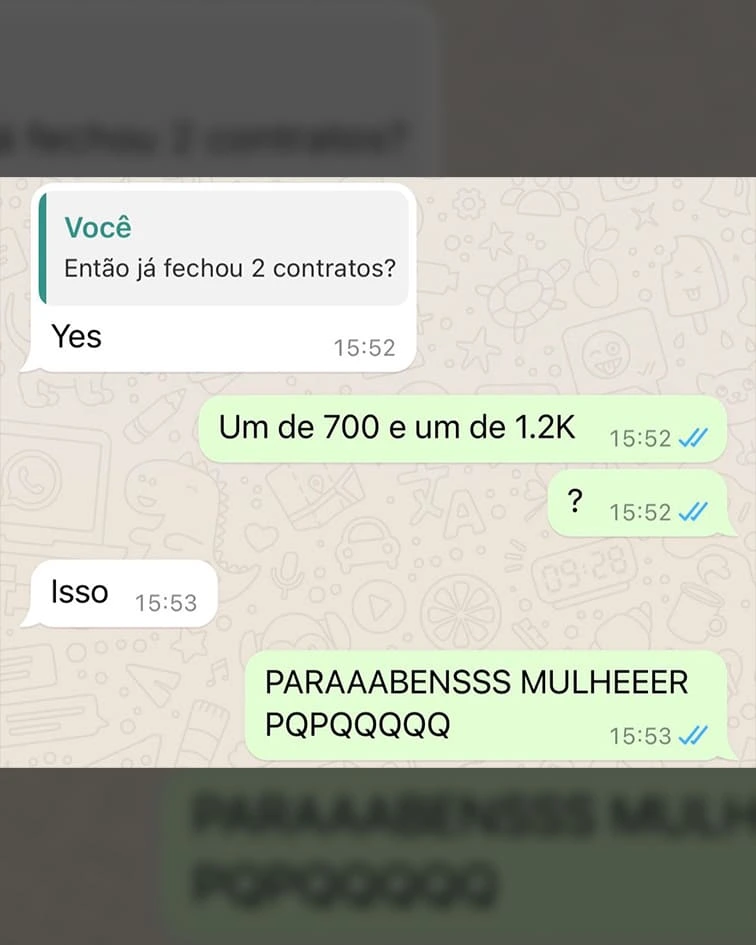The width and height of the screenshot is (756, 945).
Task: Click the microphone doodle in wallpaper
Action: coord(288,574)
